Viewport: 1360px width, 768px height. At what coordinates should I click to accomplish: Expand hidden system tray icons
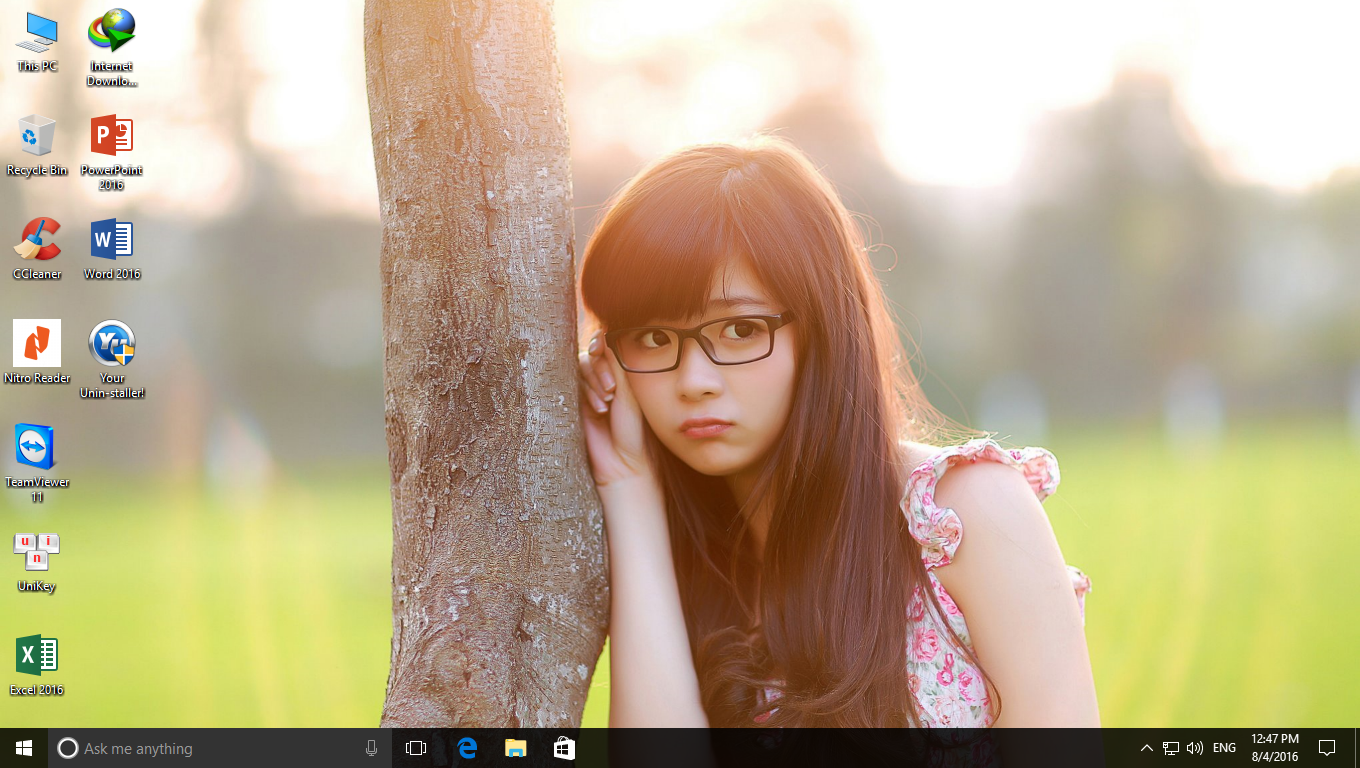1146,747
